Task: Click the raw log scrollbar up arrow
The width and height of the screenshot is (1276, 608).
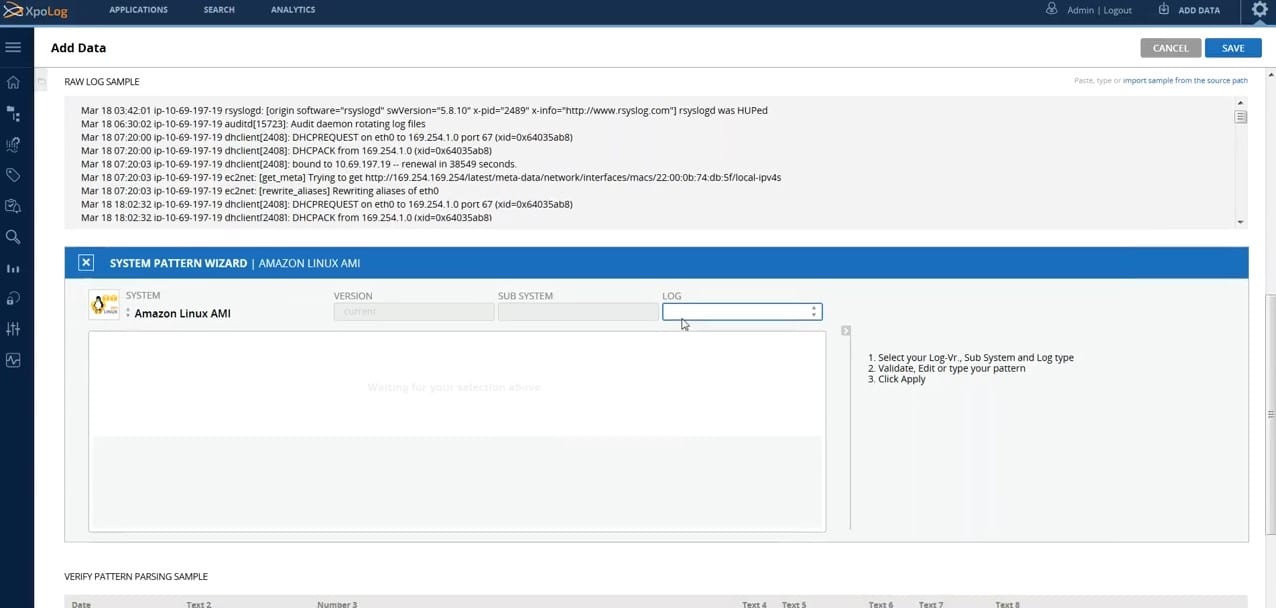Action: pos(1241,103)
